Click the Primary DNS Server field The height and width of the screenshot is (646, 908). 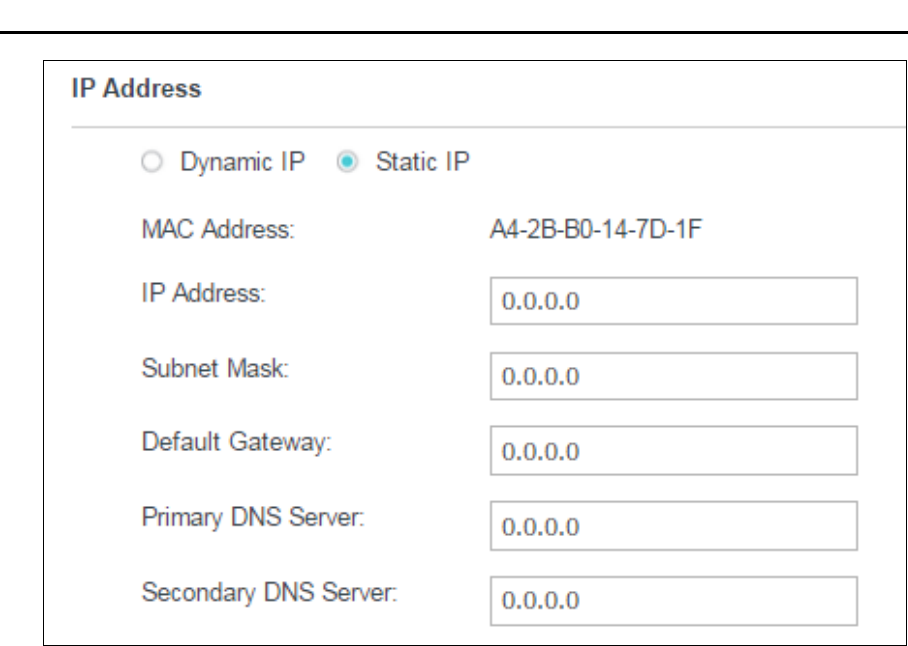(673, 526)
